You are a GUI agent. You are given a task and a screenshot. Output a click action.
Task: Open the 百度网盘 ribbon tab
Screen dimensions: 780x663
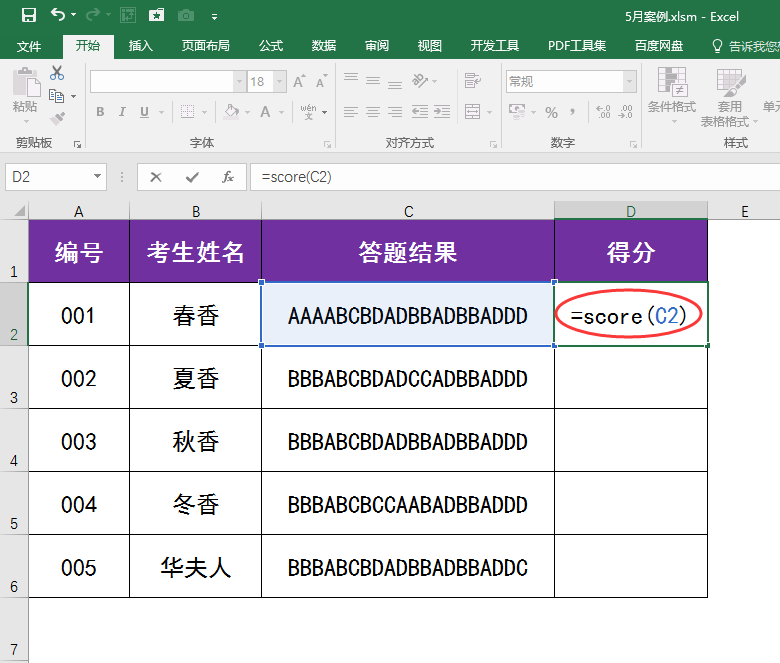659,46
